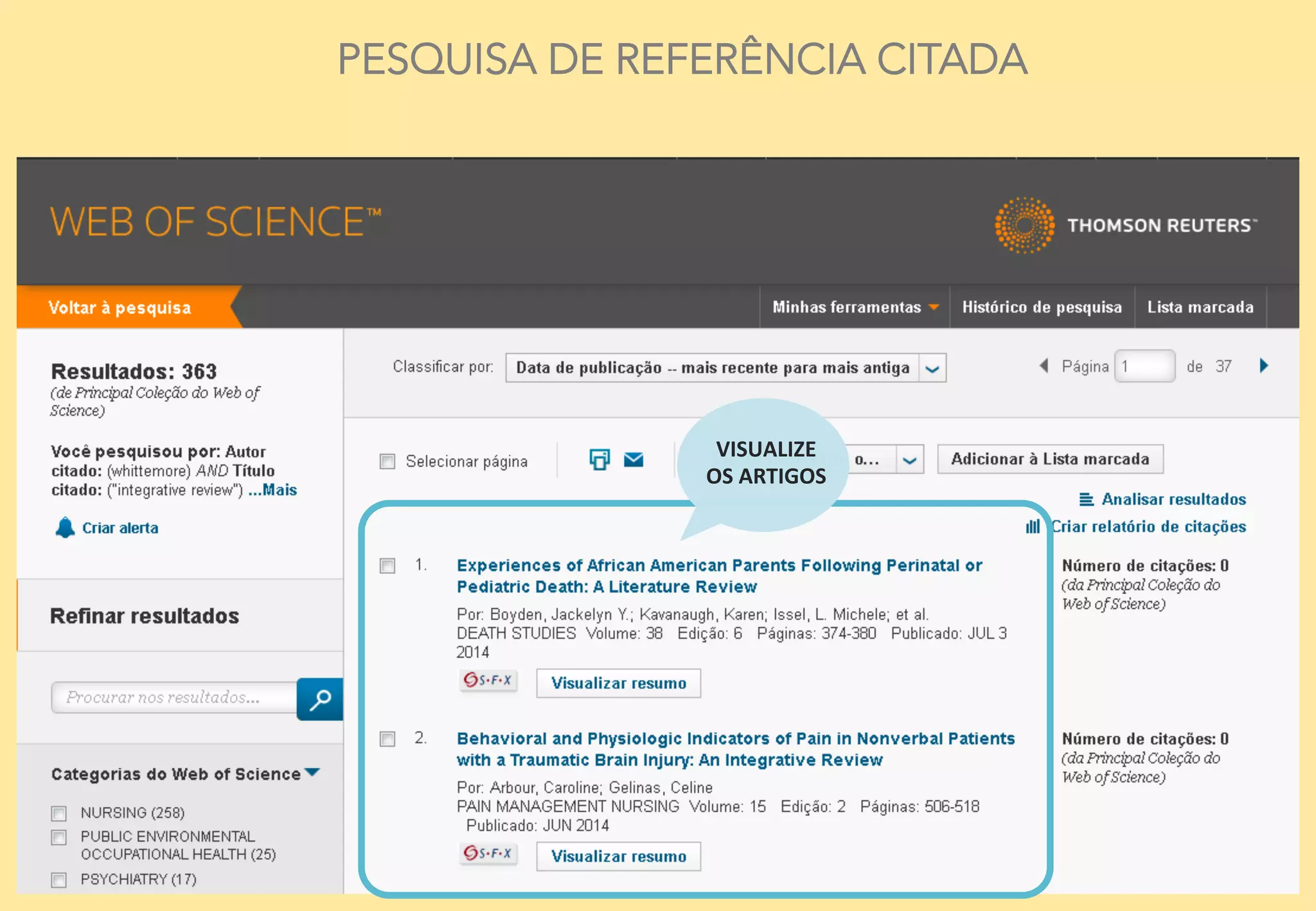Check Public Environmental Occupational Health filter
The height and width of the screenshot is (911, 1316).
coord(59,837)
